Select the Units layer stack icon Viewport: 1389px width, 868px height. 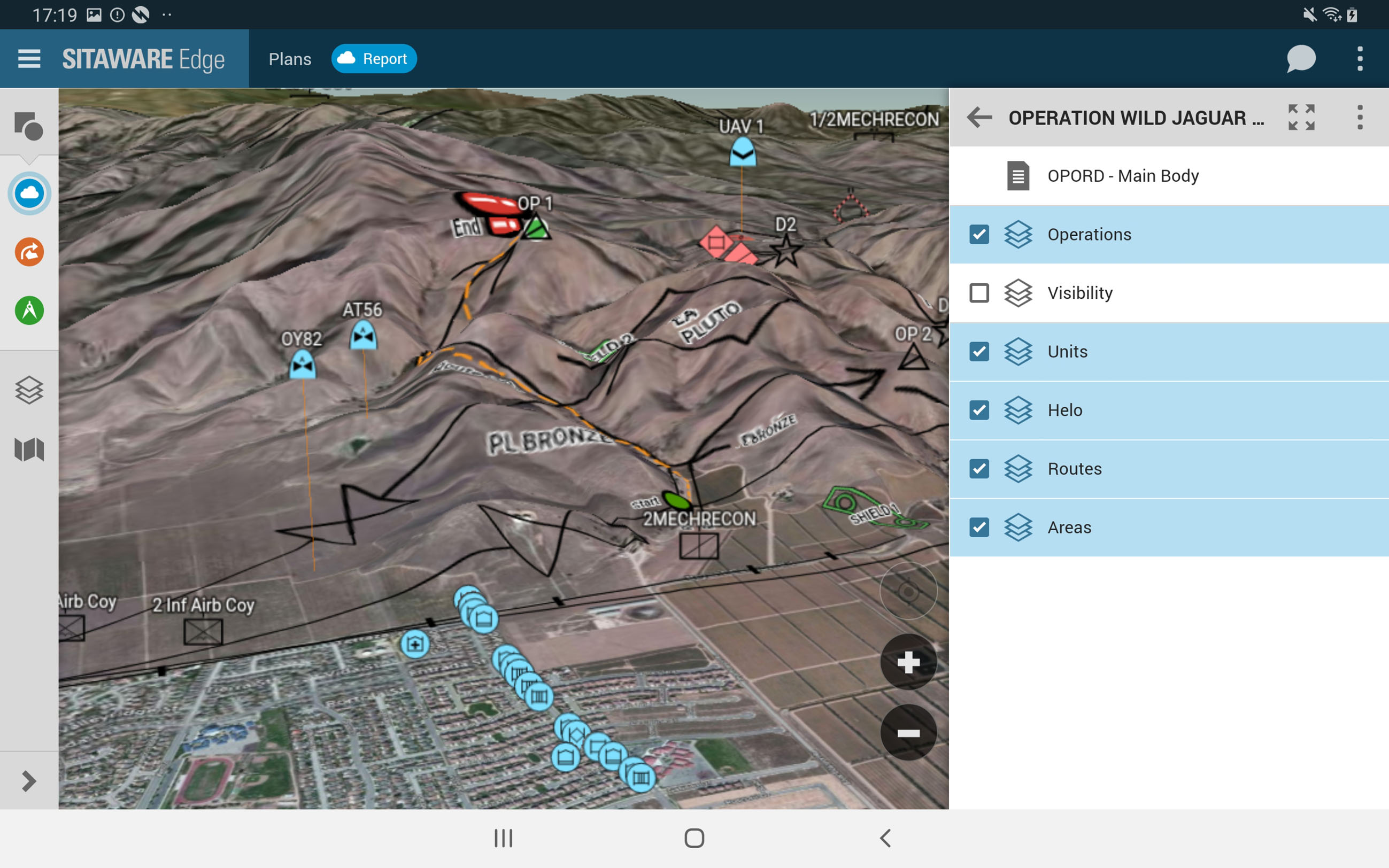click(x=1018, y=351)
